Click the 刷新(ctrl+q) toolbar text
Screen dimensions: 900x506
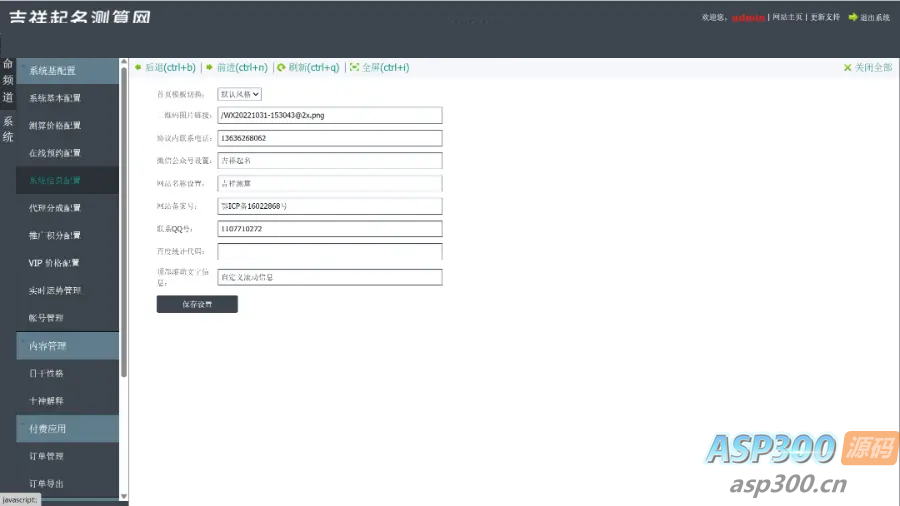tap(314, 67)
